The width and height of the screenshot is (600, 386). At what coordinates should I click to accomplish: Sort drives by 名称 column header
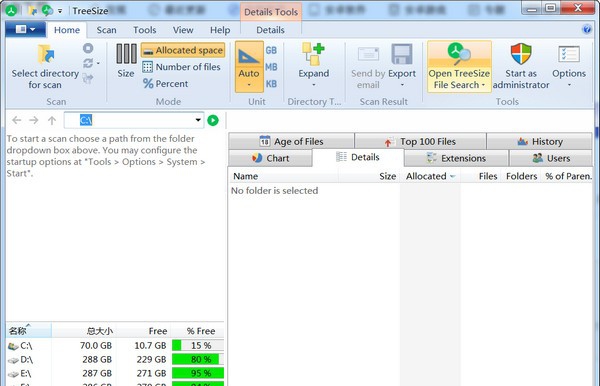[29, 331]
